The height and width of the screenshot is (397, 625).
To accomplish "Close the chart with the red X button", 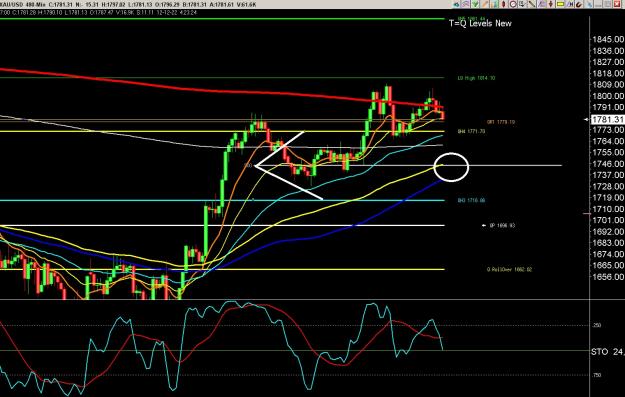I will [x=617, y=4].
